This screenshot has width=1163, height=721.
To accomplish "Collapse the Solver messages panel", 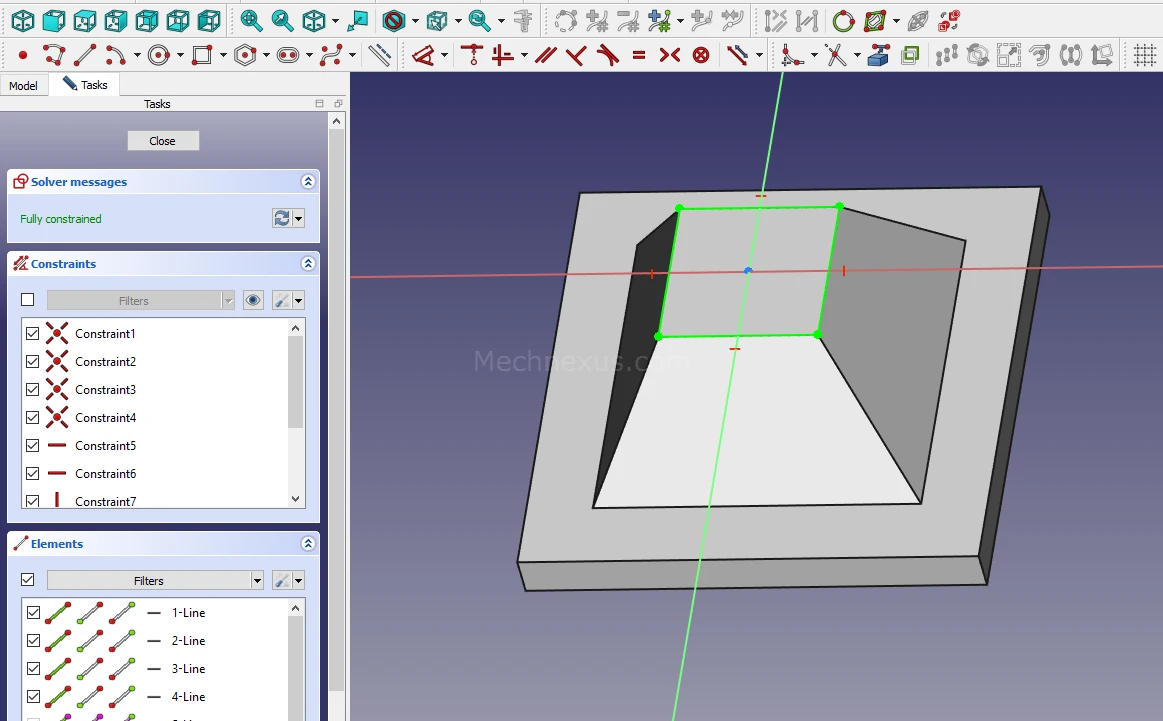I will click(x=308, y=182).
